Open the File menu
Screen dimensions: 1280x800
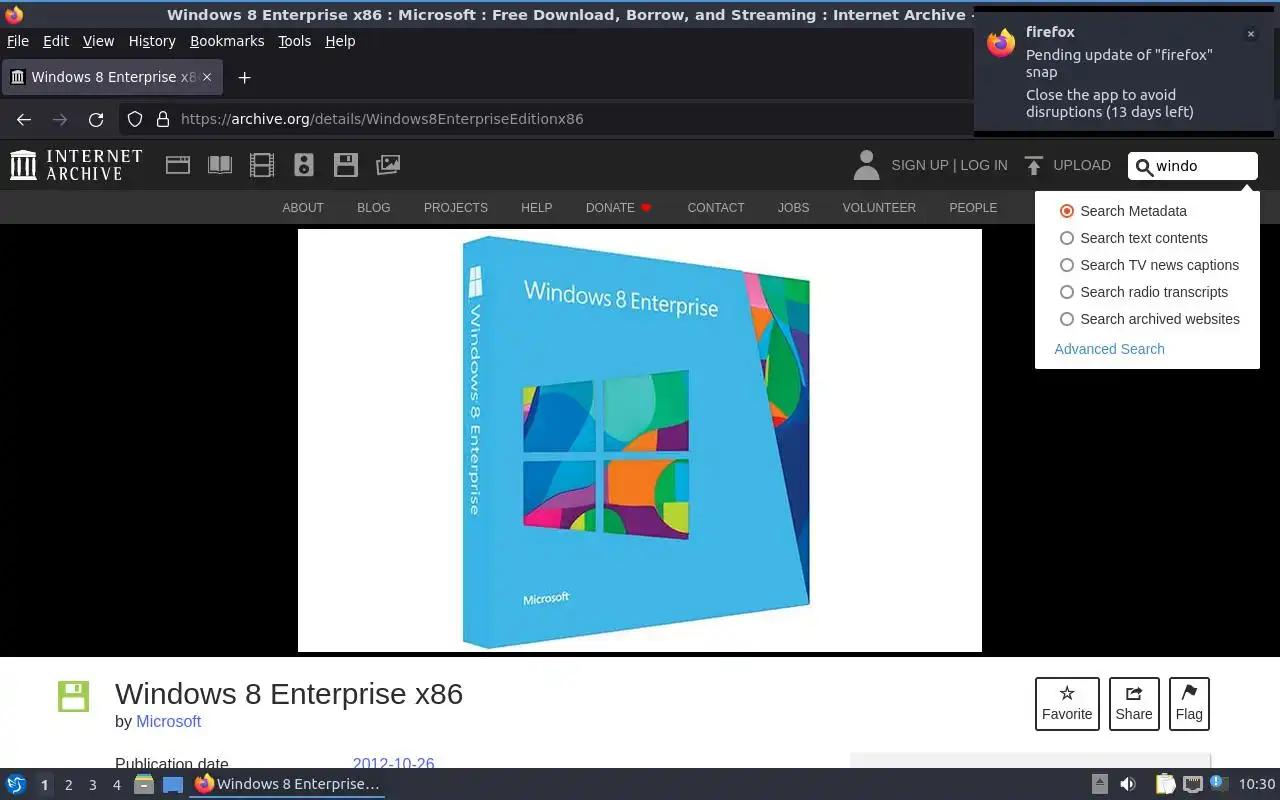18,41
